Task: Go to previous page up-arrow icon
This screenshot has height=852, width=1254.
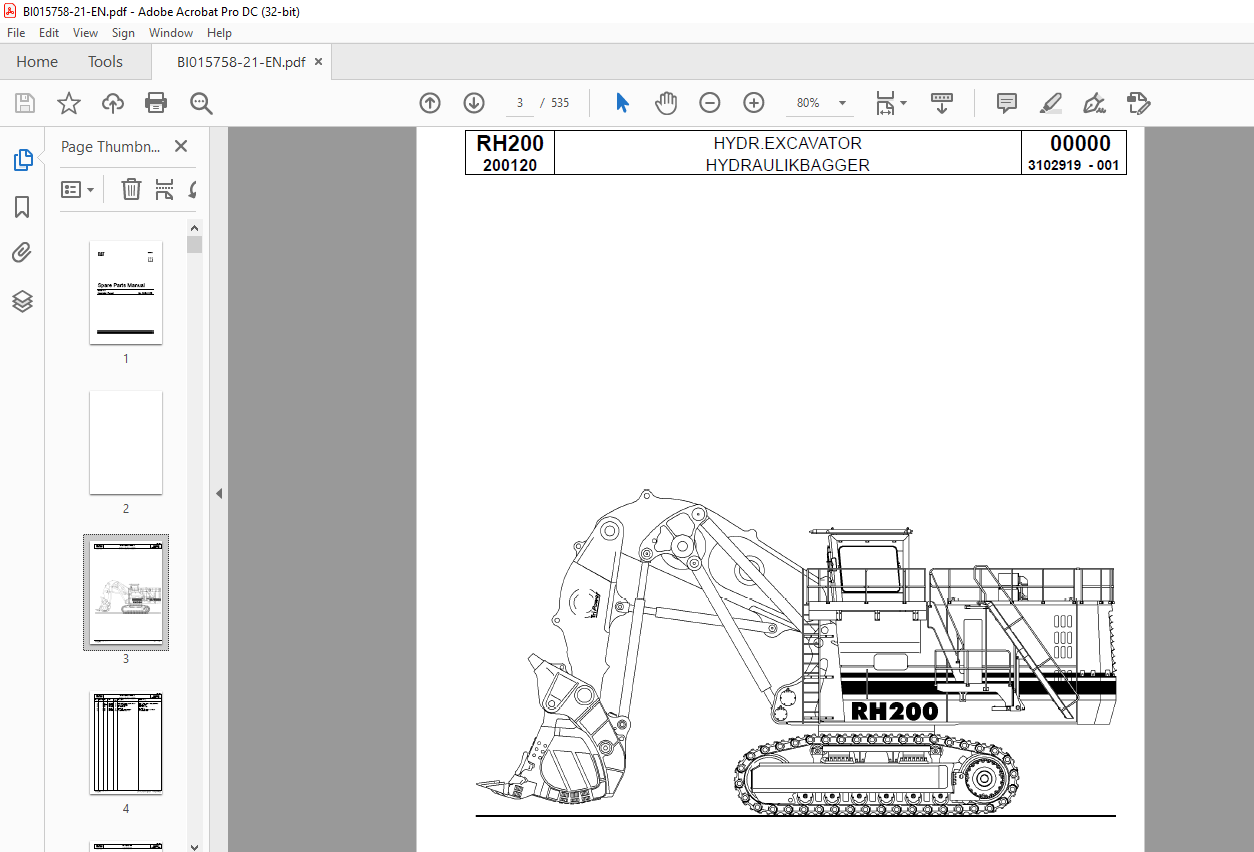Action: point(430,103)
